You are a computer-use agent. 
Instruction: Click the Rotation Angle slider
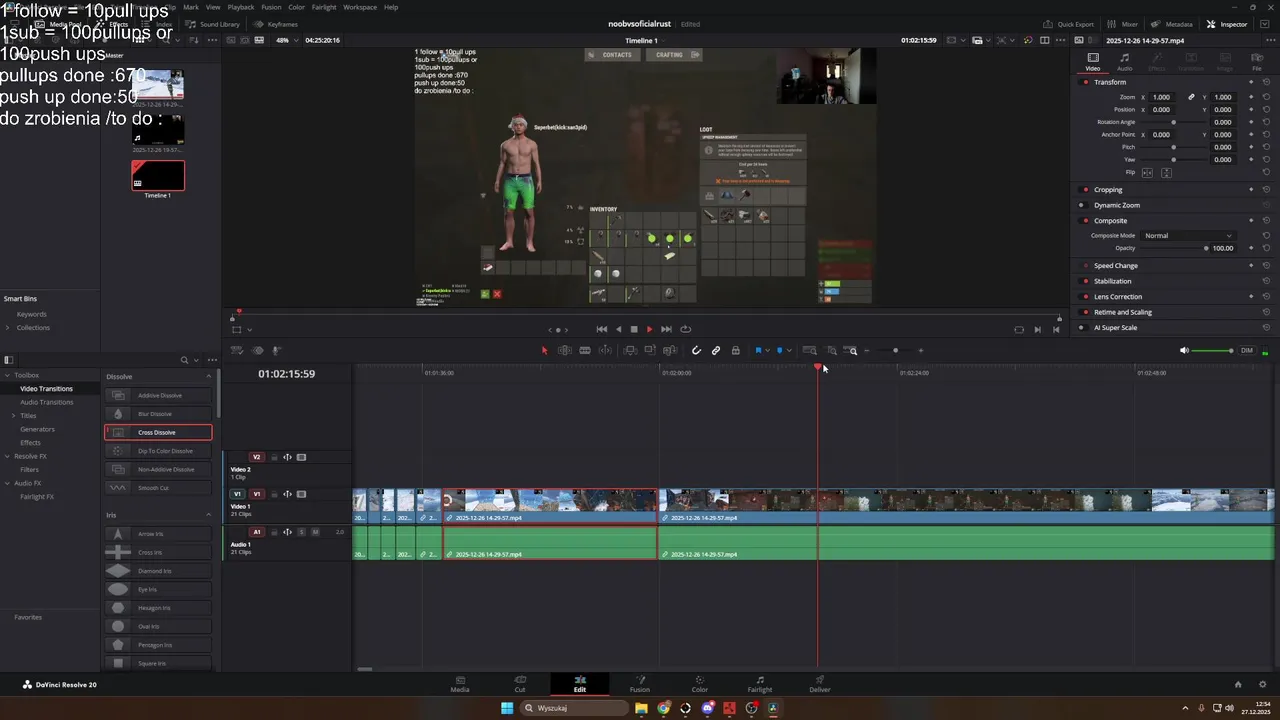click(1173, 122)
